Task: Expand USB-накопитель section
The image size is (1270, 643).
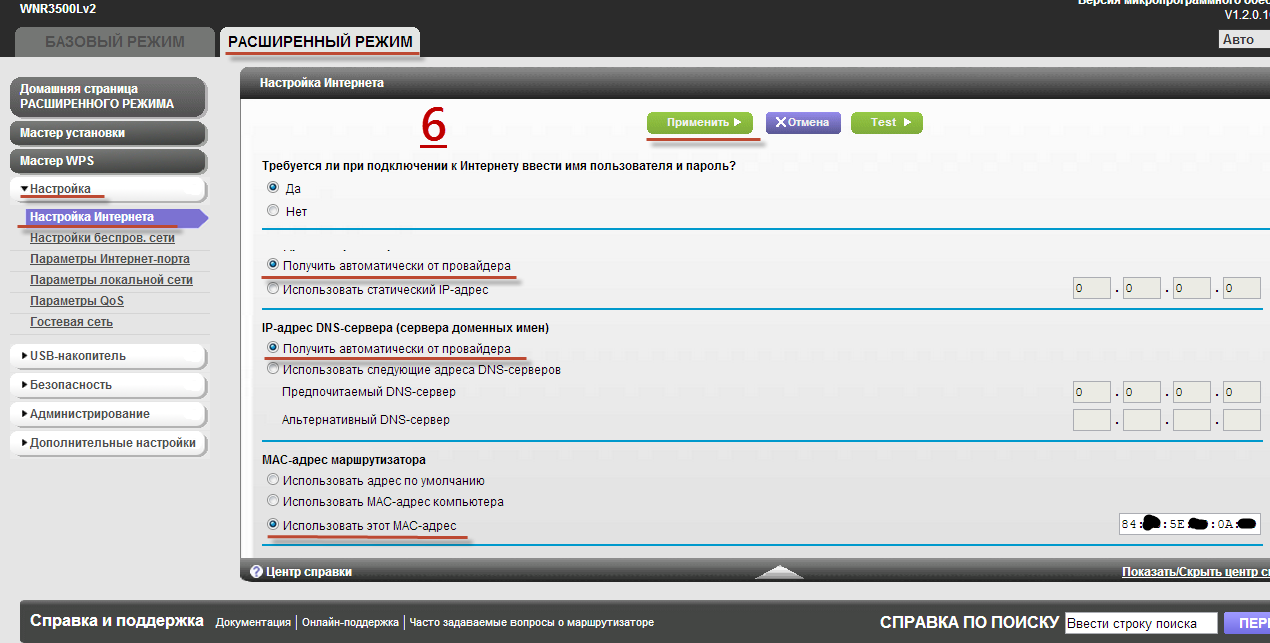Action: pos(108,356)
